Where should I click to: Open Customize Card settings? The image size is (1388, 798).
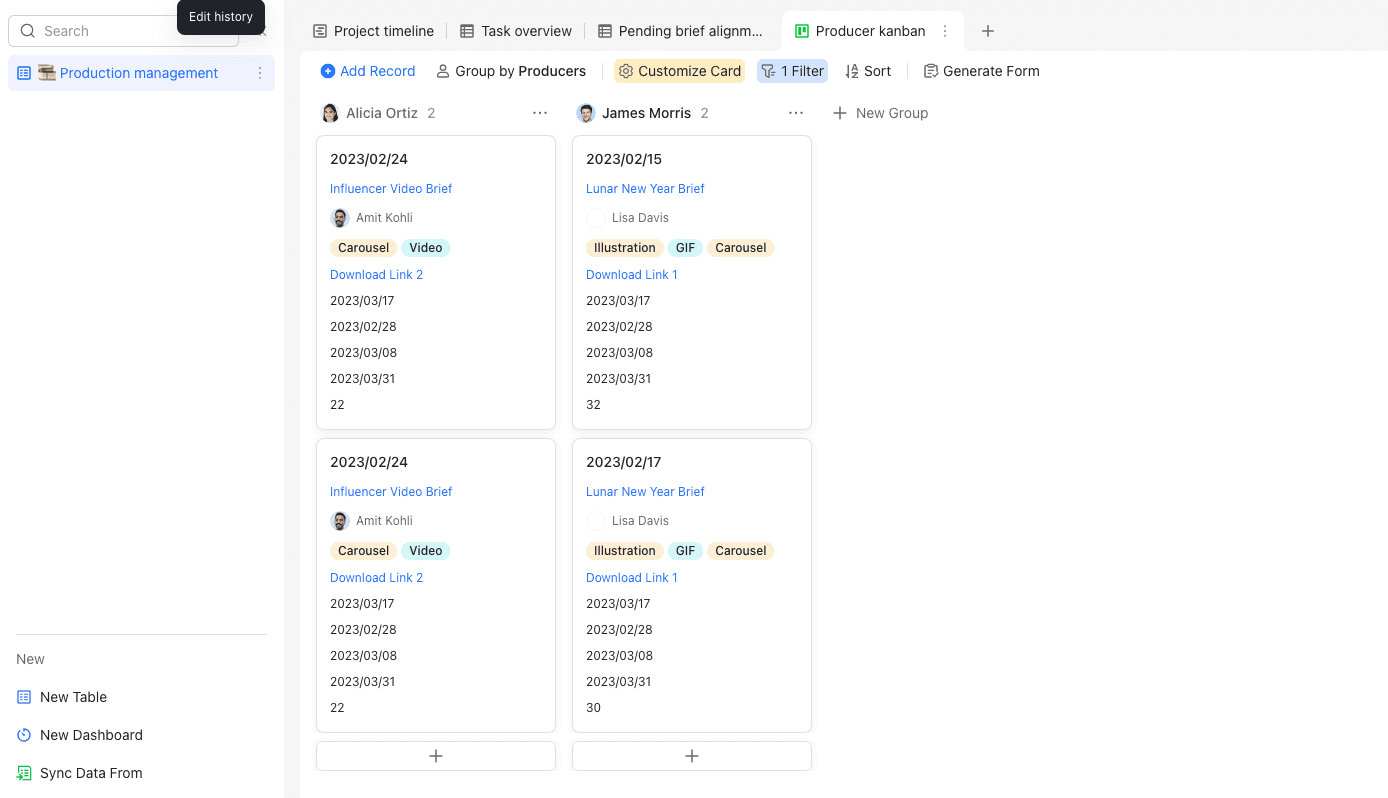tap(680, 71)
